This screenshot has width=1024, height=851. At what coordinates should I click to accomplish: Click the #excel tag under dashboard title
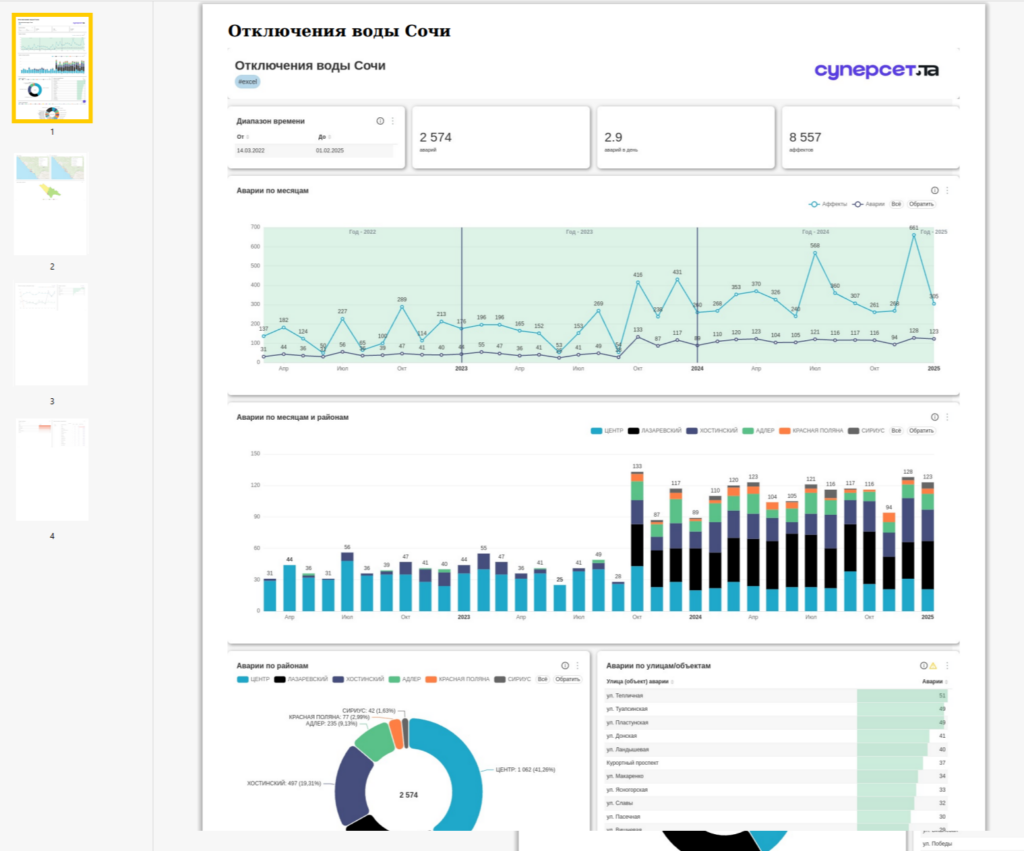click(248, 82)
